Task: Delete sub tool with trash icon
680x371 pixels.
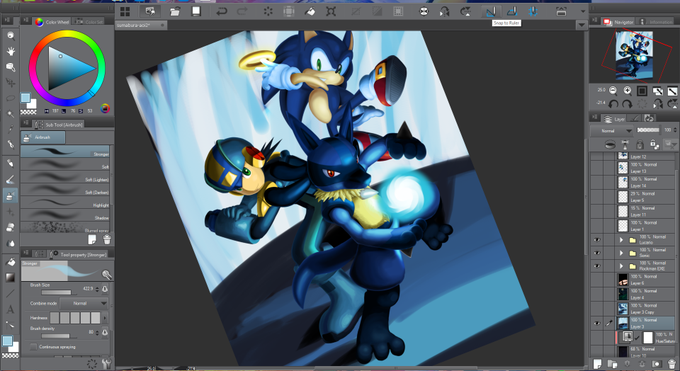Action: tap(107, 239)
